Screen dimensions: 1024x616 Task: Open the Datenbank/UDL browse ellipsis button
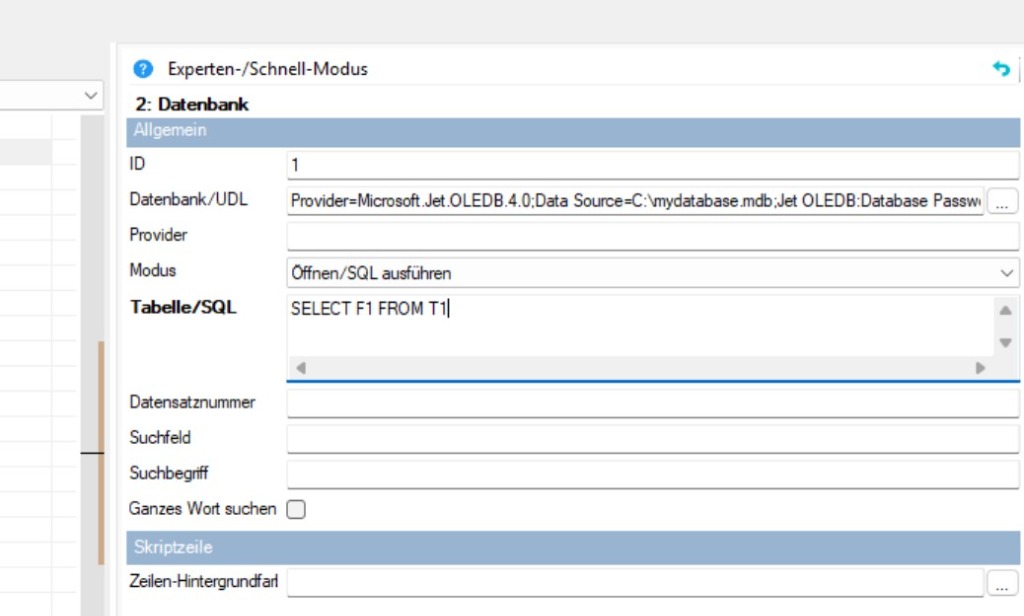point(1002,201)
